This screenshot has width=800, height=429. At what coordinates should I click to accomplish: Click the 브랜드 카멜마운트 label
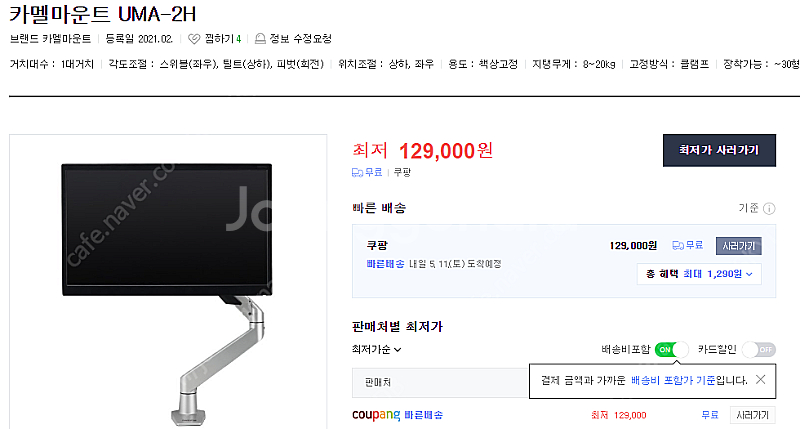pyautogui.click(x=51, y=39)
